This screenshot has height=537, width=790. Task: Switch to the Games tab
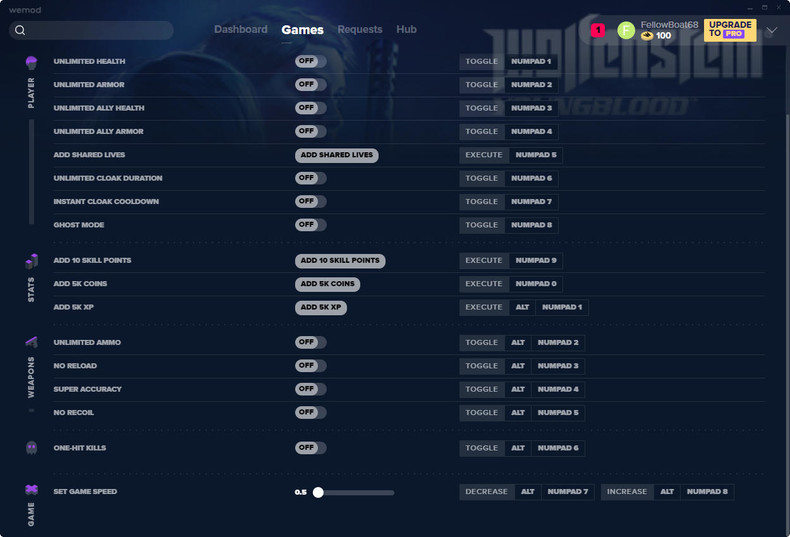302,30
